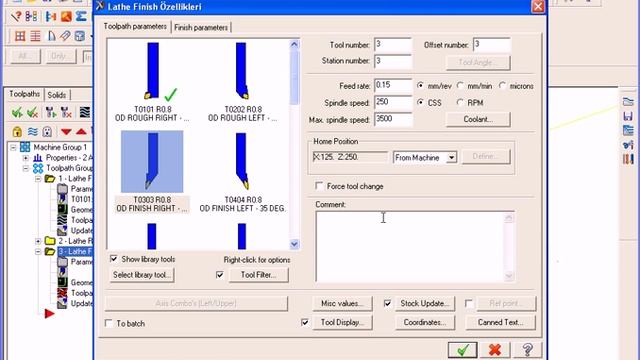Click the paperclip-shaped toolbar icon

[x=65, y=36]
